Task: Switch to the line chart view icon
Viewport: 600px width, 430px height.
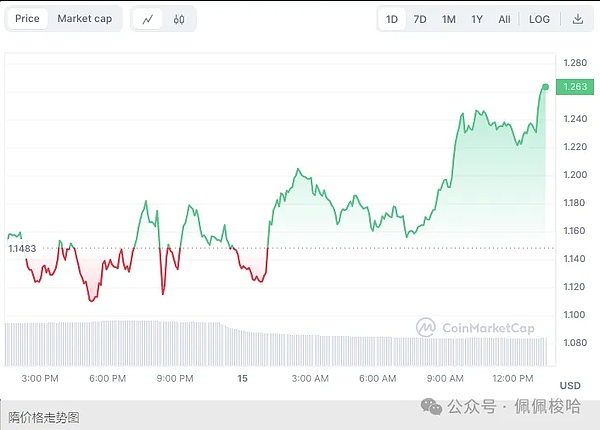Action: point(148,19)
